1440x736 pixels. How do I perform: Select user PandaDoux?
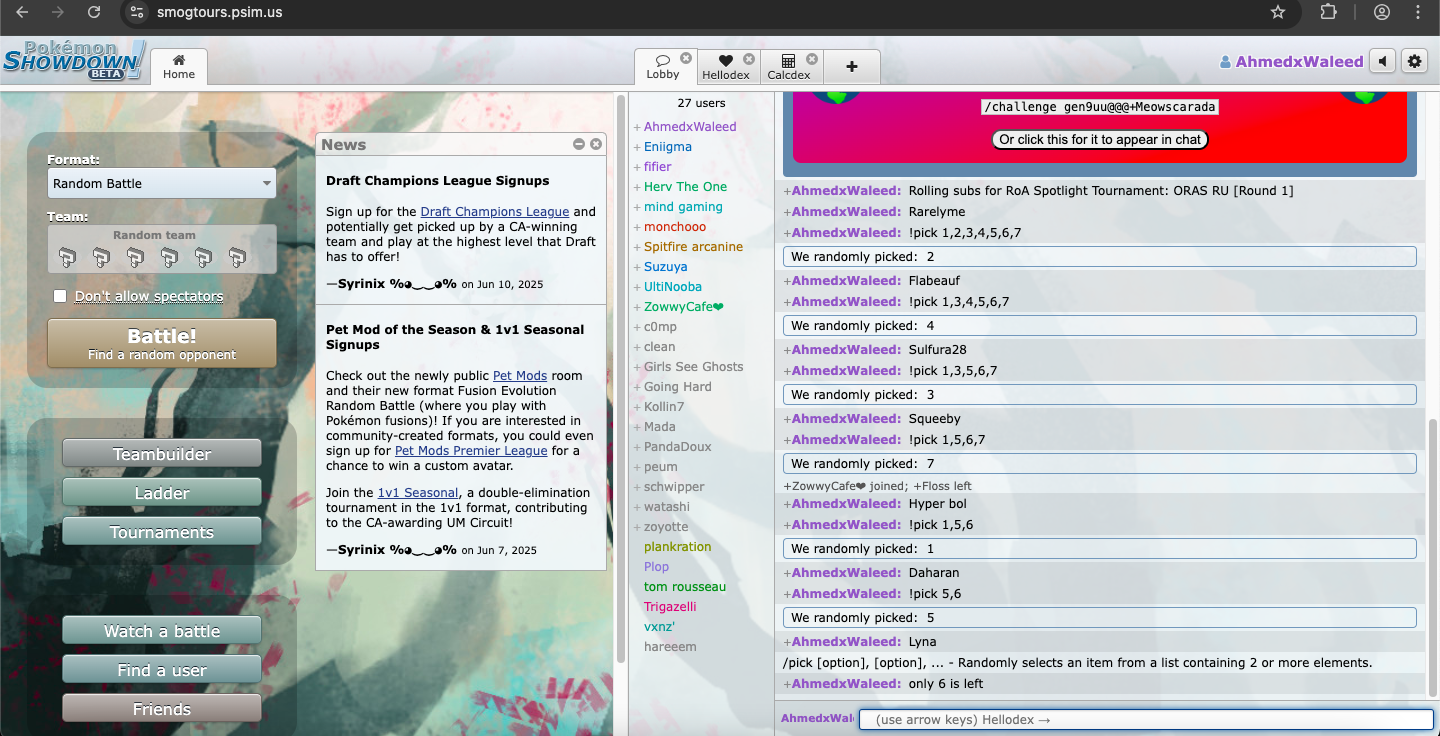click(x=677, y=447)
